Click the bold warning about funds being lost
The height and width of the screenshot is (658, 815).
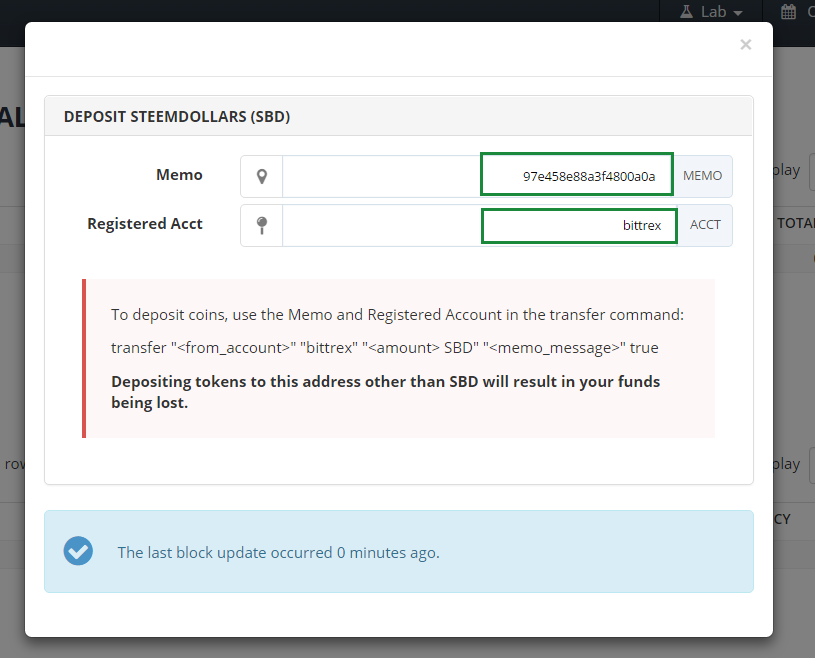tap(385, 392)
